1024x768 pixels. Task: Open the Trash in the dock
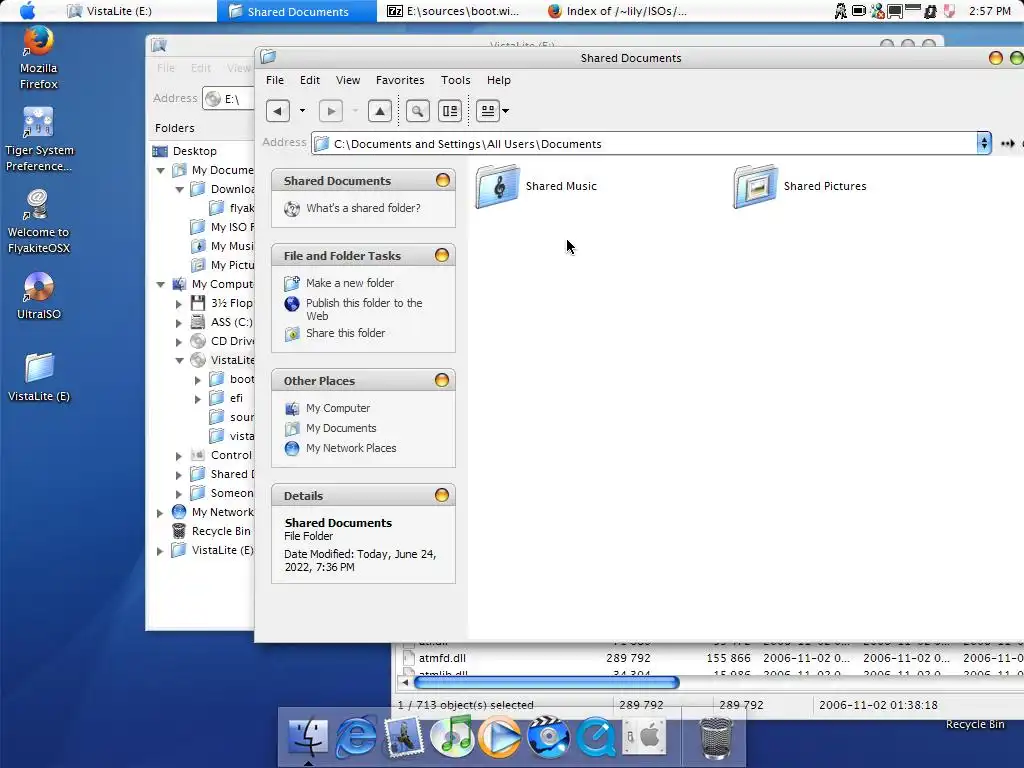(x=716, y=737)
